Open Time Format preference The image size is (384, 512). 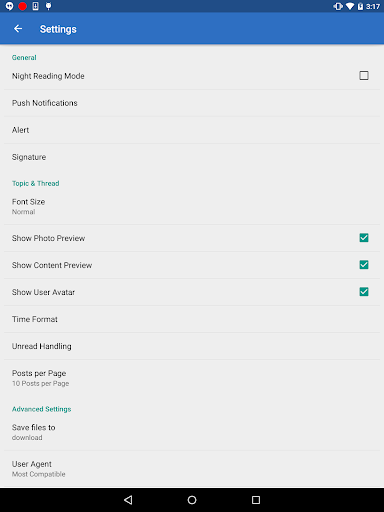click(x=192, y=319)
